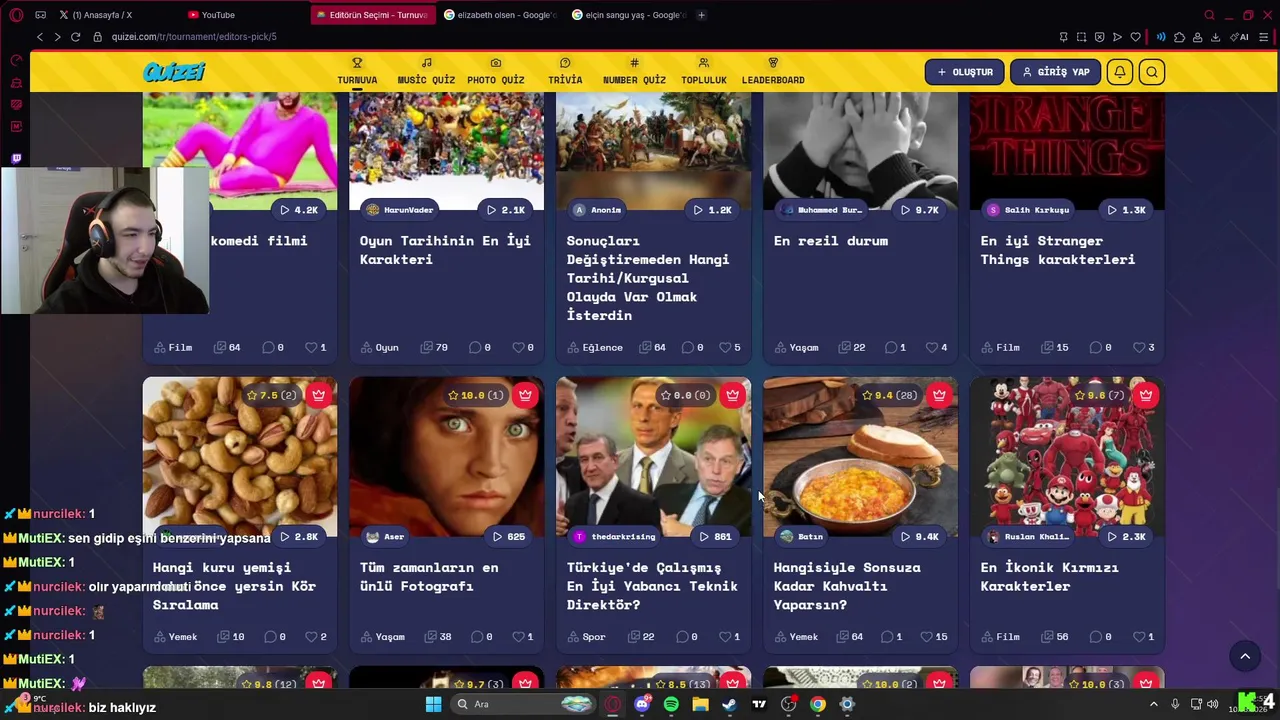Click the Giriş Yap login button
Screen dimensions: 1280x720
(1055, 72)
